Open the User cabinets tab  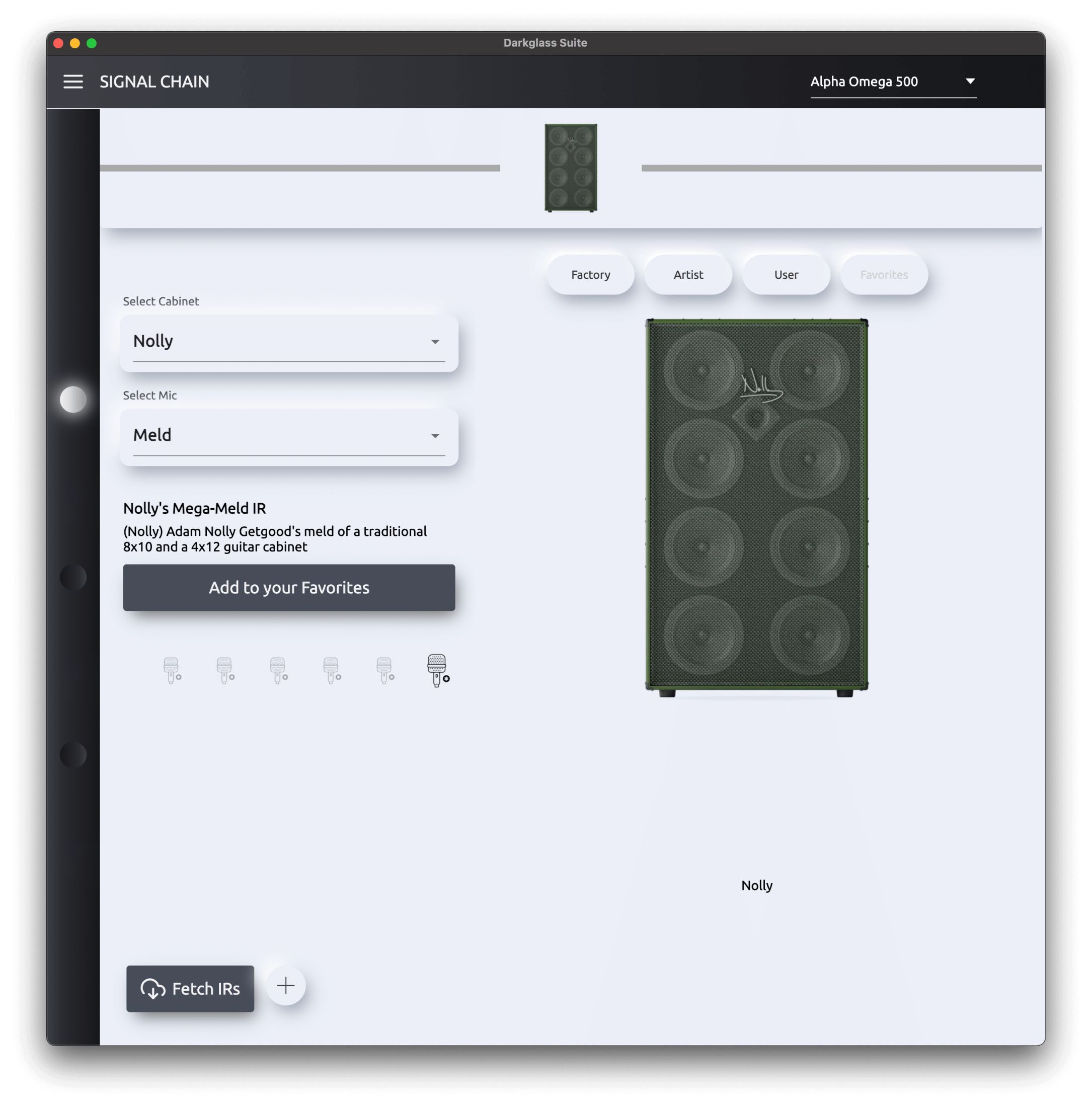[x=786, y=274]
